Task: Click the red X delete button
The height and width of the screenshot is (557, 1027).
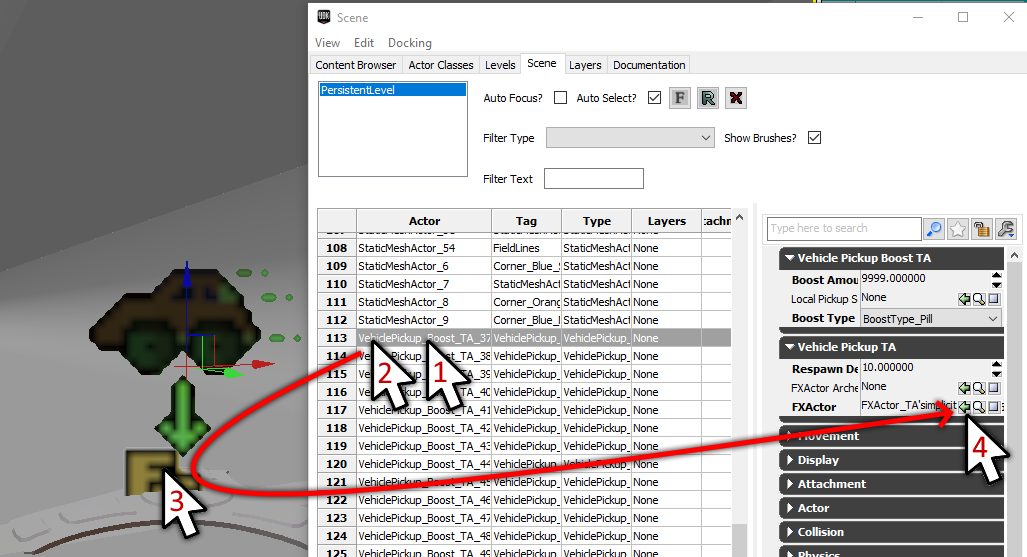Action: coord(736,98)
